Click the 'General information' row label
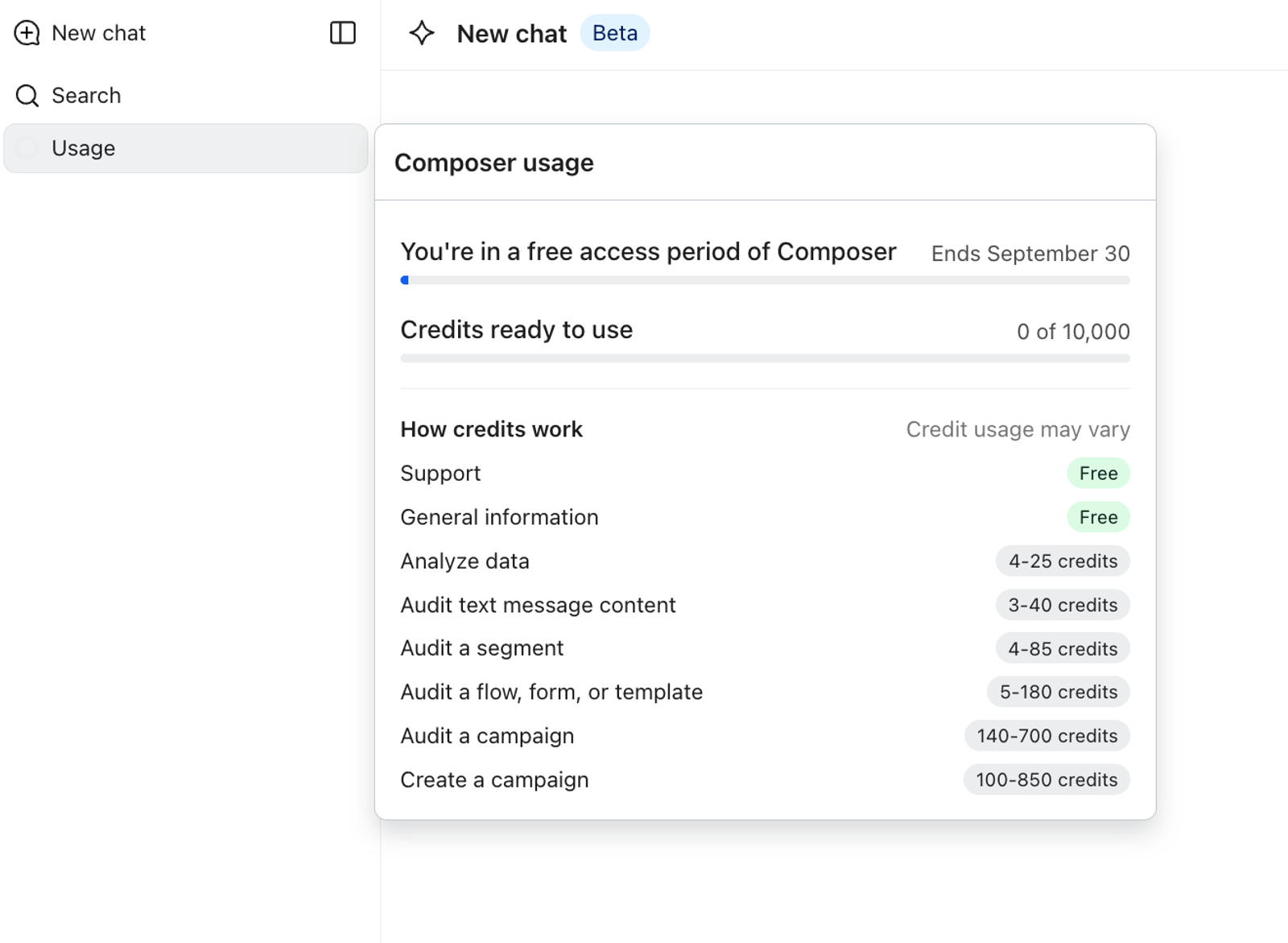 [x=499, y=517]
